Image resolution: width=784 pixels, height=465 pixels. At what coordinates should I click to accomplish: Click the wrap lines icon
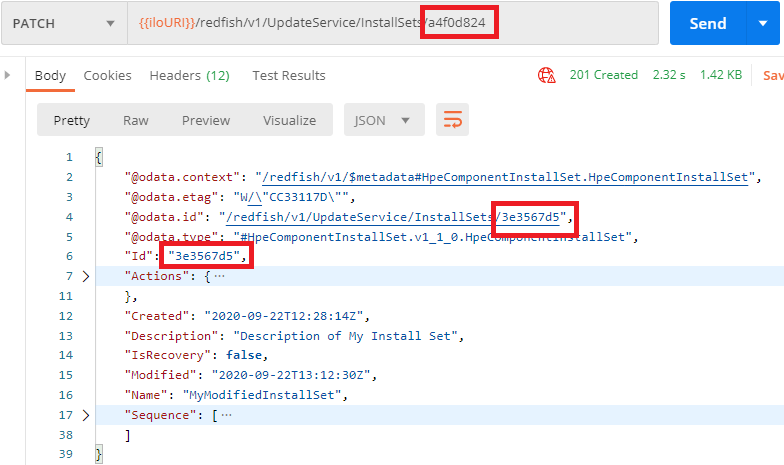[453, 120]
